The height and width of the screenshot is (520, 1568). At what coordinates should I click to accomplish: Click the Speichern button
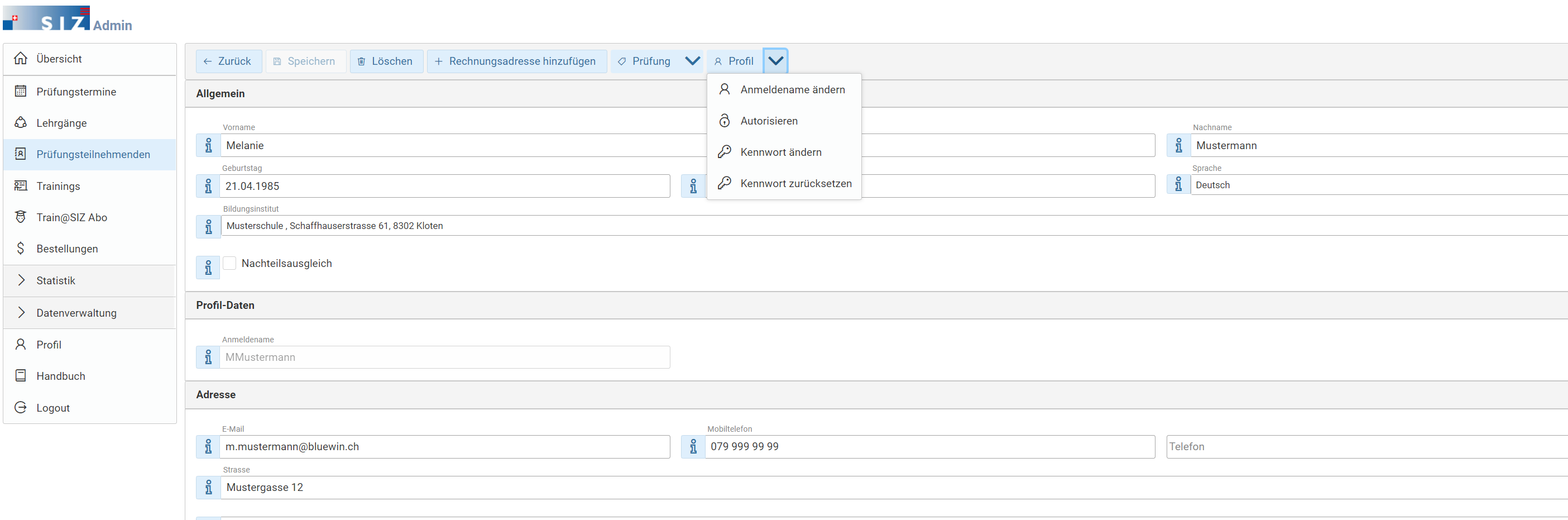(x=305, y=61)
